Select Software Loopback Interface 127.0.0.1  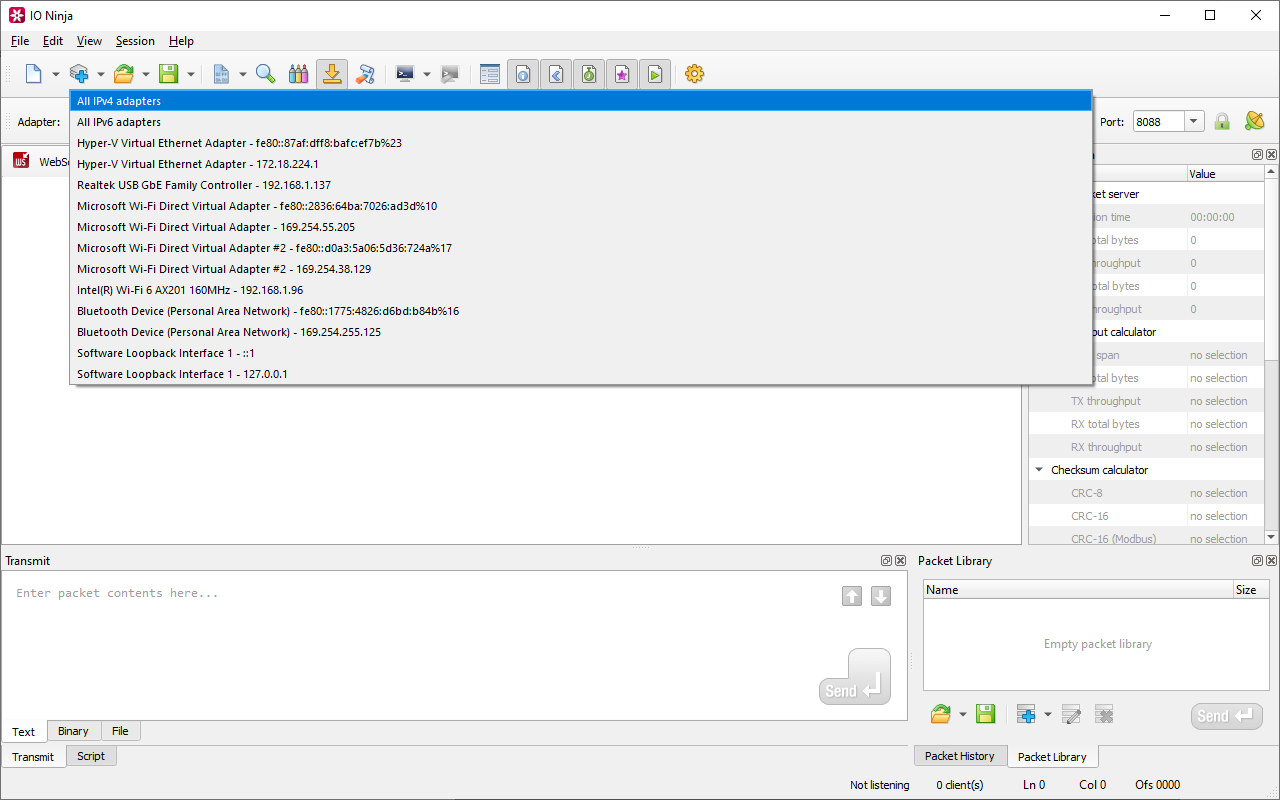(581, 374)
